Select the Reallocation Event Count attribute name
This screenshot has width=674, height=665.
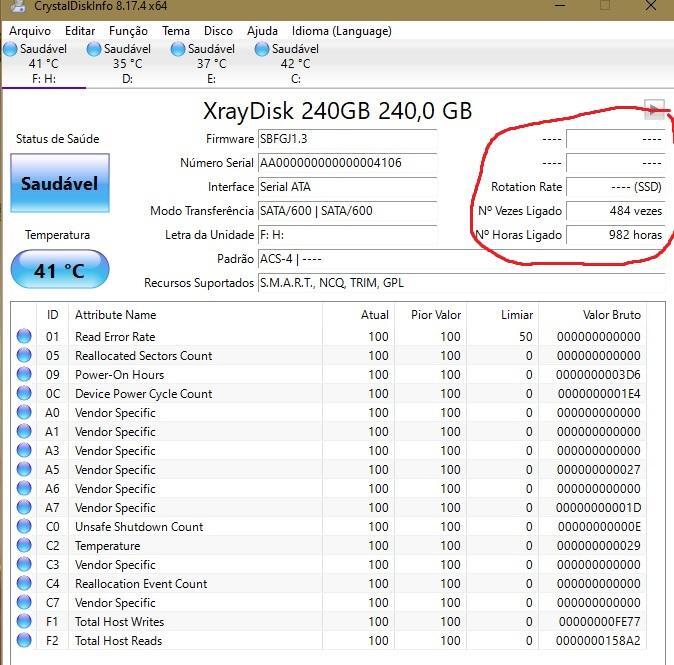(141, 584)
